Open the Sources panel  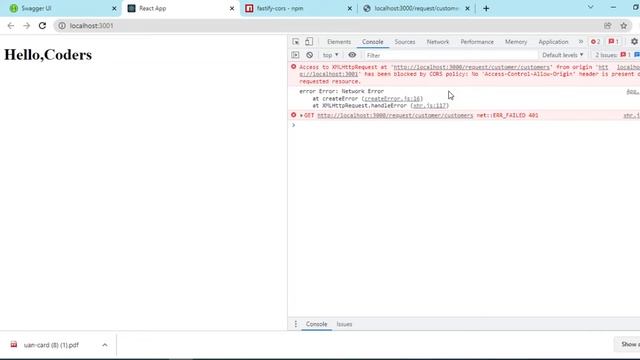tap(405, 42)
